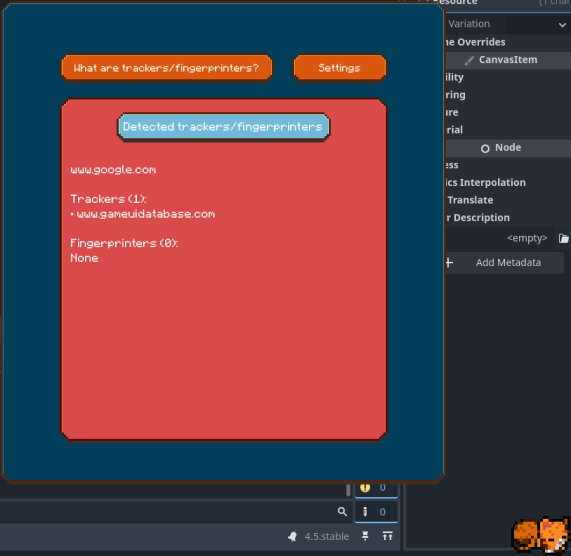
Task: Click the Node circle icon in inspector
Action: (485, 149)
